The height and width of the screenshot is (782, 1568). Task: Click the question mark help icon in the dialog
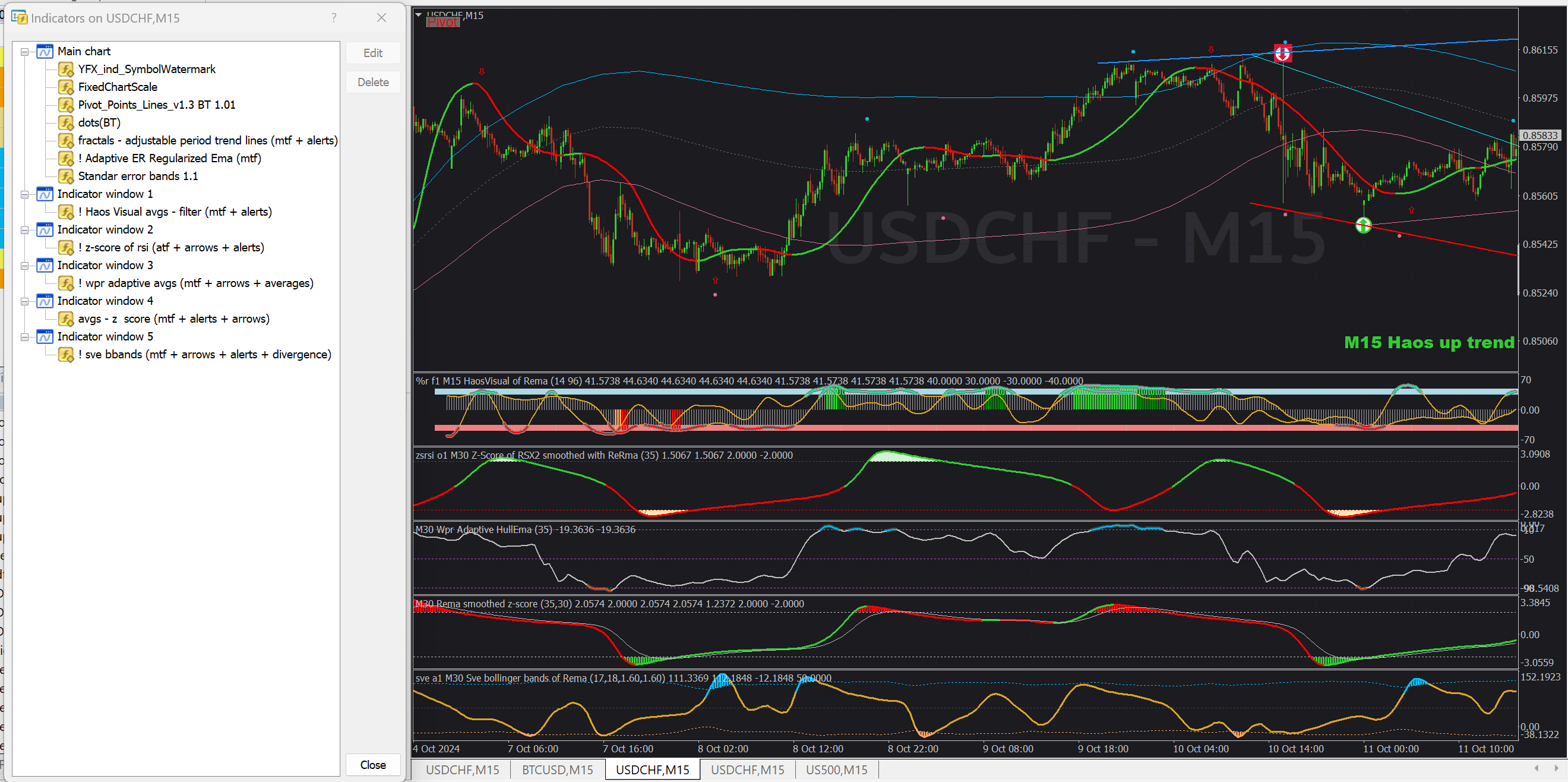click(334, 18)
